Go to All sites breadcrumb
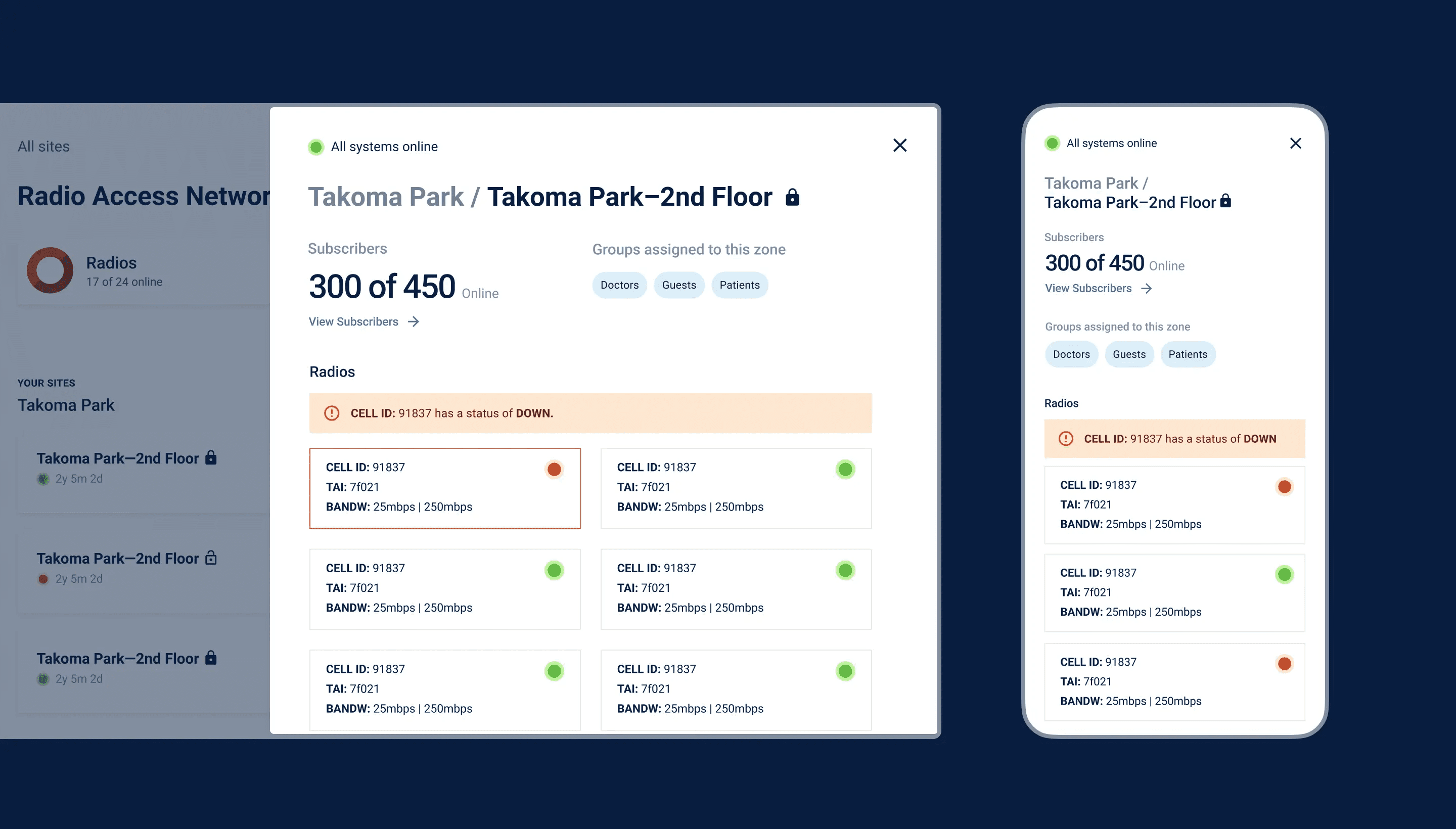The height and width of the screenshot is (829, 1456). click(43, 146)
